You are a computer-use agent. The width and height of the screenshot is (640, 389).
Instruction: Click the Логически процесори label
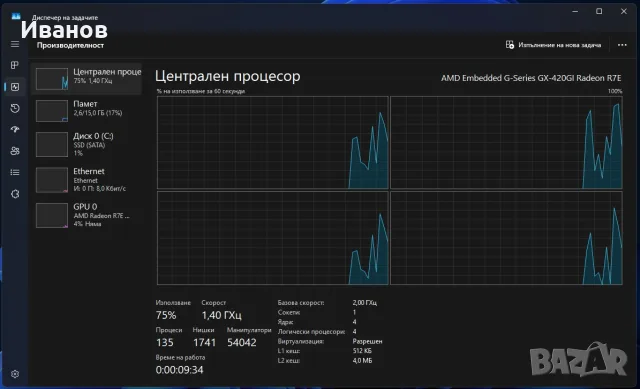click(x=311, y=332)
